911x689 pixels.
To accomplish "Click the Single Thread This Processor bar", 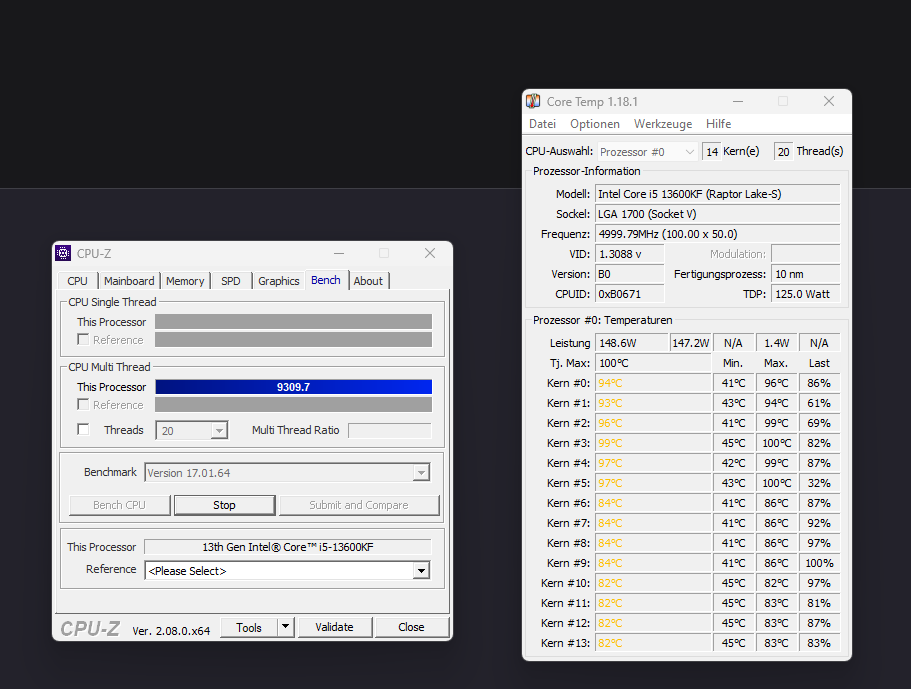I will (293, 321).
